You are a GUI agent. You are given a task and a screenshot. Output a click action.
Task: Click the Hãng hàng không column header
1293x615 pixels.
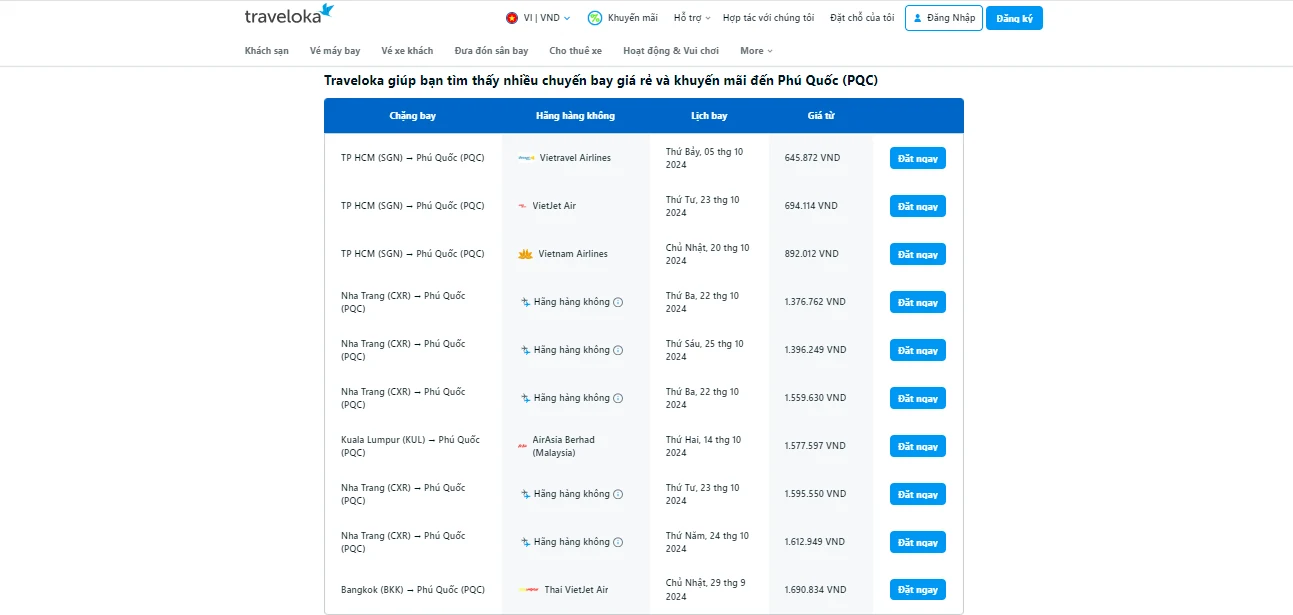click(x=575, y=116)
